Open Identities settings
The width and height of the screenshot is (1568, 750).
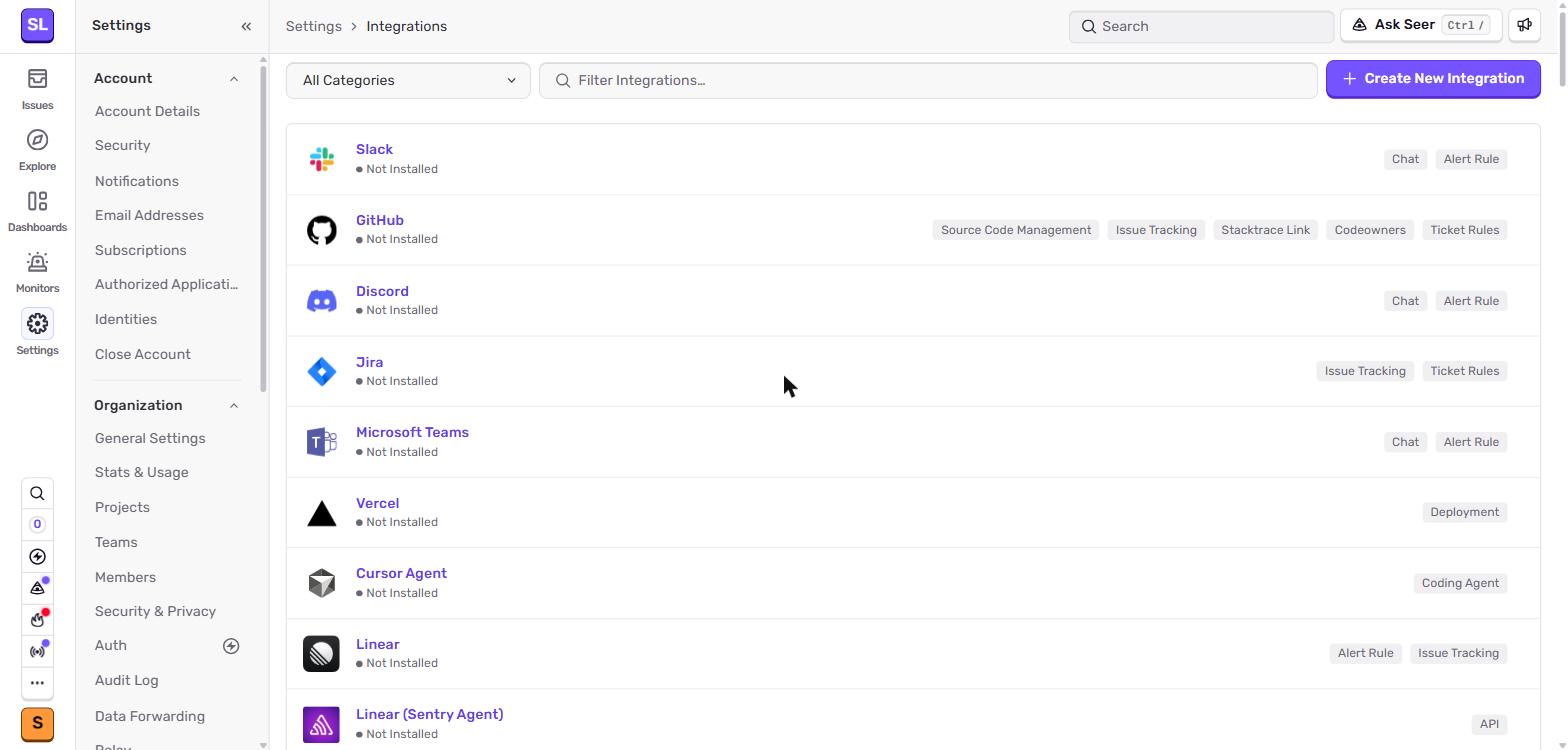pos(126,319)
